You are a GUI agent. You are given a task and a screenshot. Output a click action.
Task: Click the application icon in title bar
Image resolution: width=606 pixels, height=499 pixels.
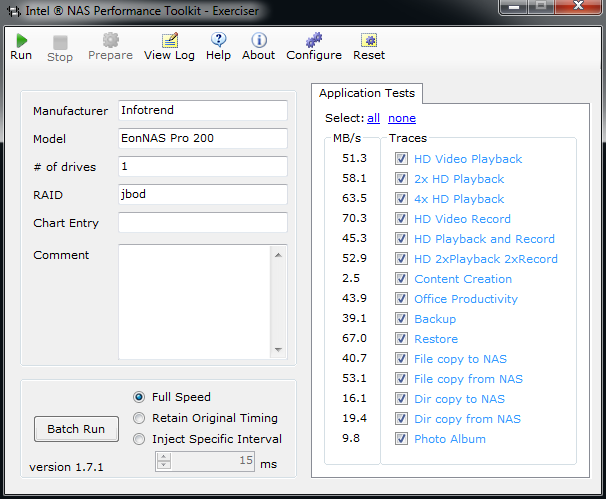coord(14,11)
